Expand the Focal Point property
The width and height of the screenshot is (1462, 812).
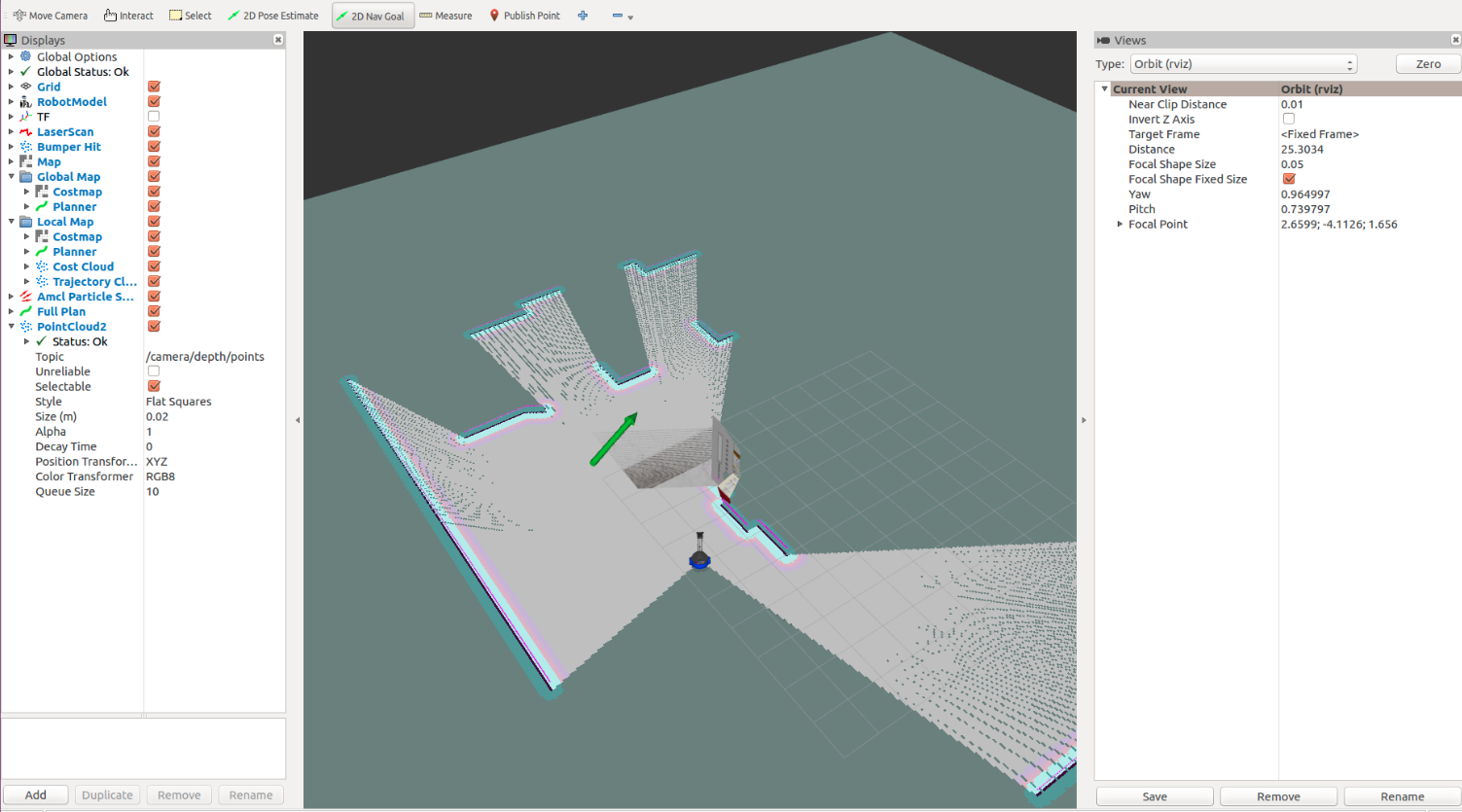1120,225
